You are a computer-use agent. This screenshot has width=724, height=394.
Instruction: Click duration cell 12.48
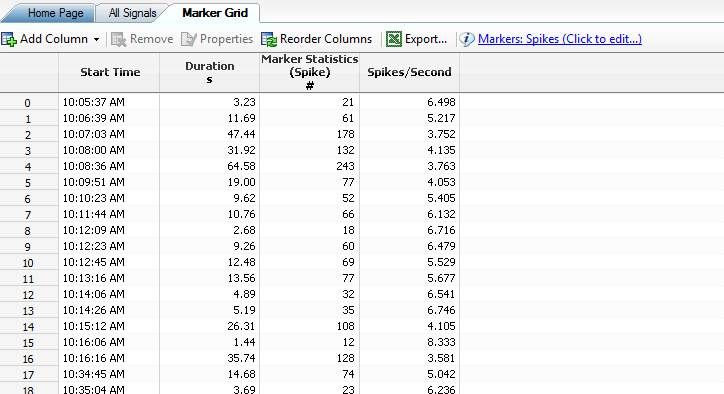(x=241, y=262)
